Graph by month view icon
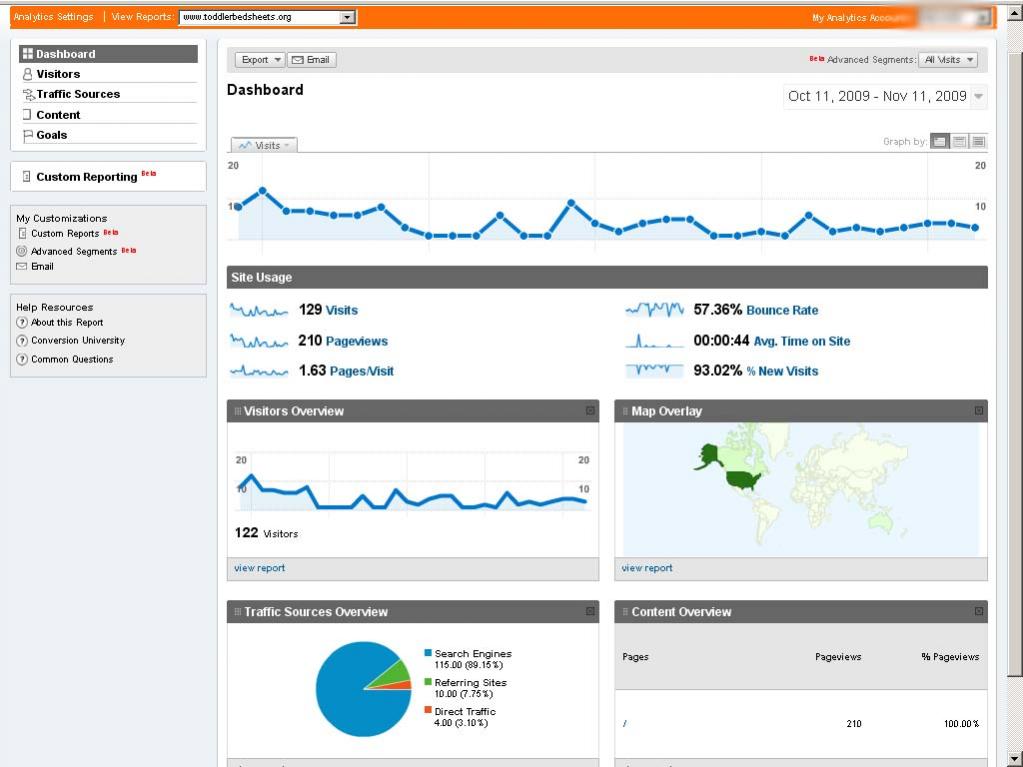The height and width of the screenshot is (767, 1023). (x=978, y=142)
